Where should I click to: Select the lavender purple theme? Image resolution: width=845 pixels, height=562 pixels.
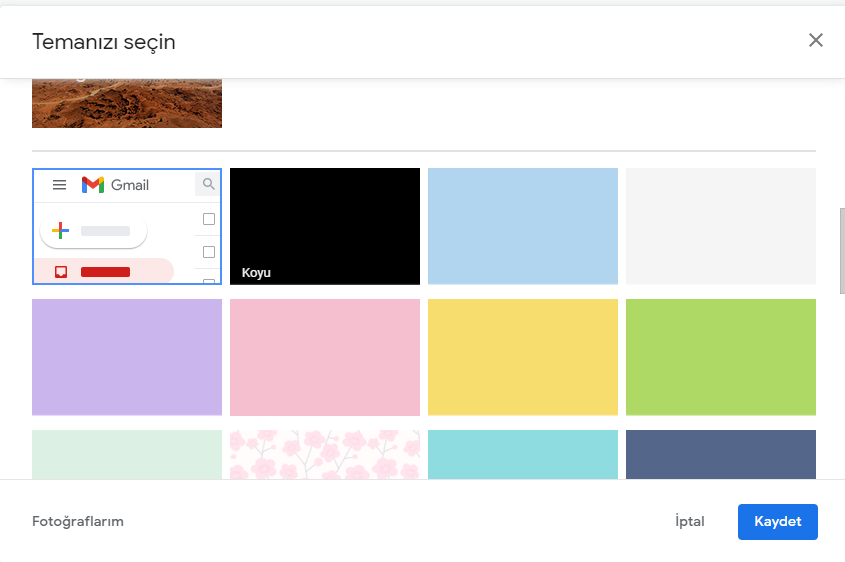coord(127,357)
